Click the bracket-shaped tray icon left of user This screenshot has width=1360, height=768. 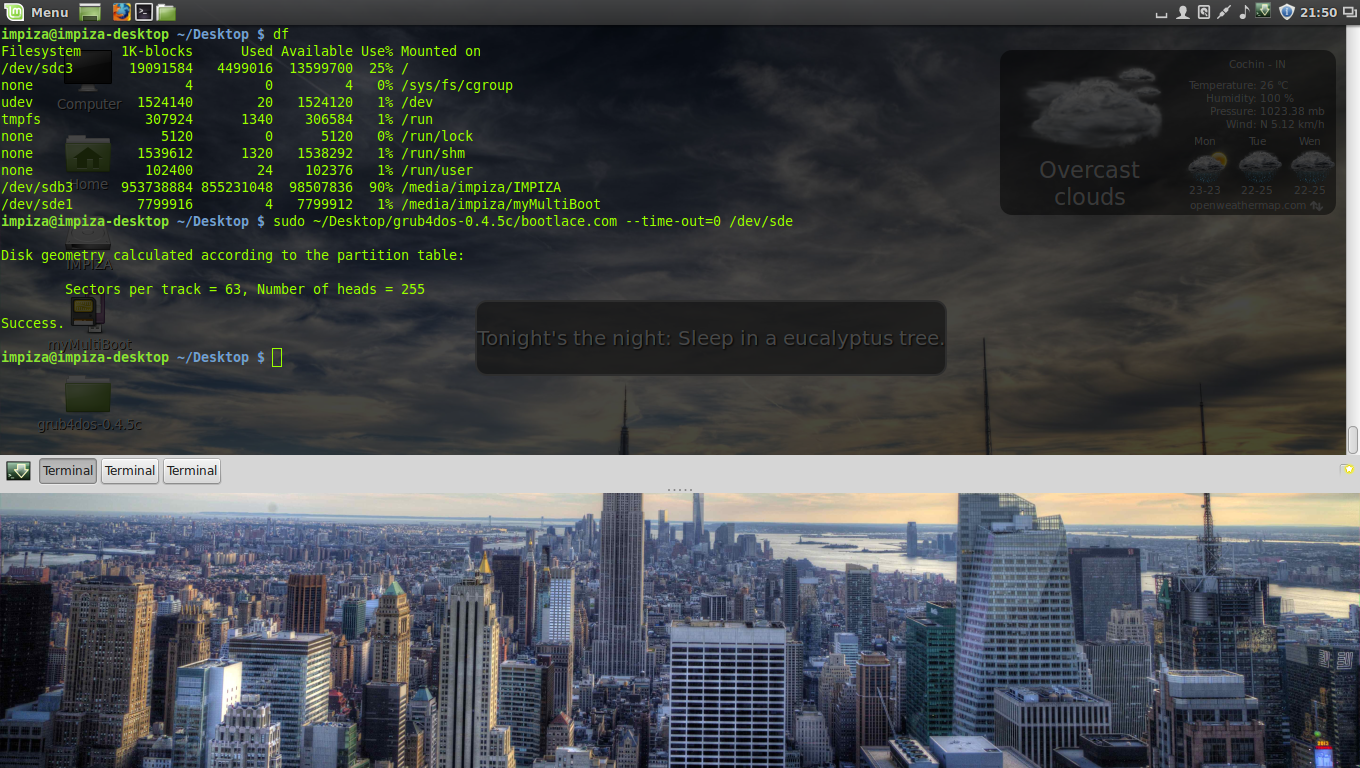pyautogui.click(x=1162, y=14)
